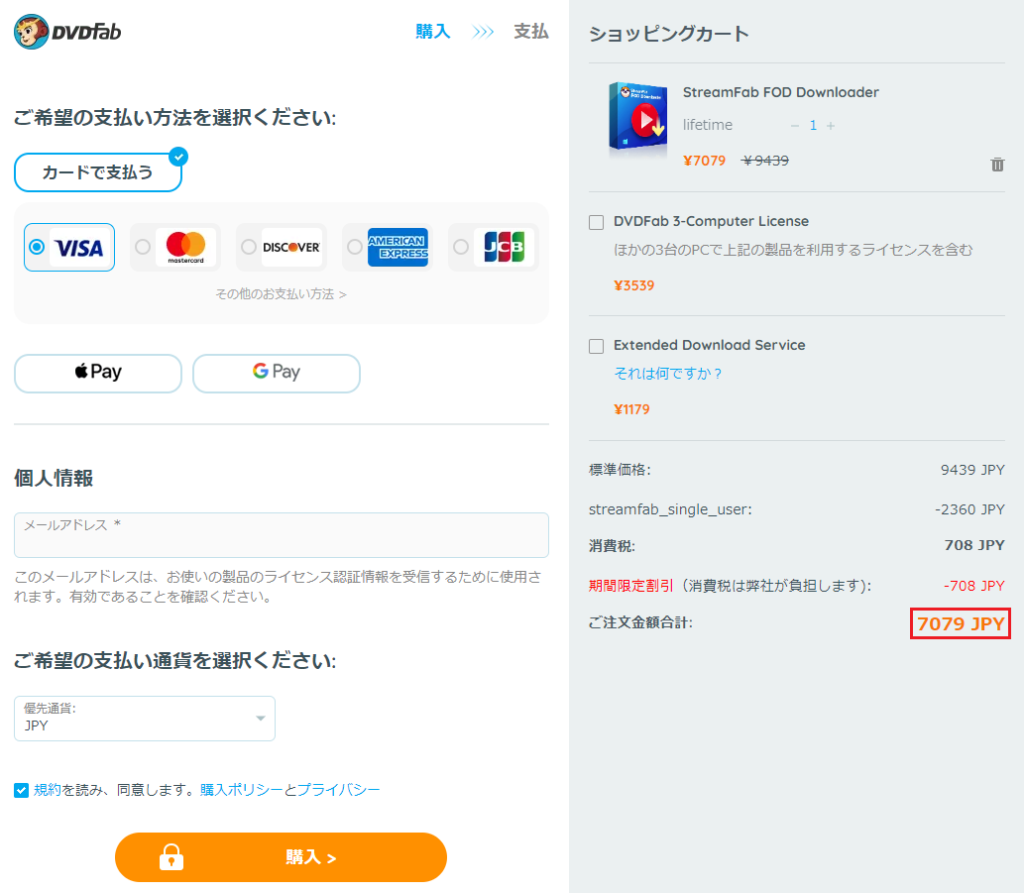Open the 購入ポリシー link

pyautogui.click(x=242, y=790)
